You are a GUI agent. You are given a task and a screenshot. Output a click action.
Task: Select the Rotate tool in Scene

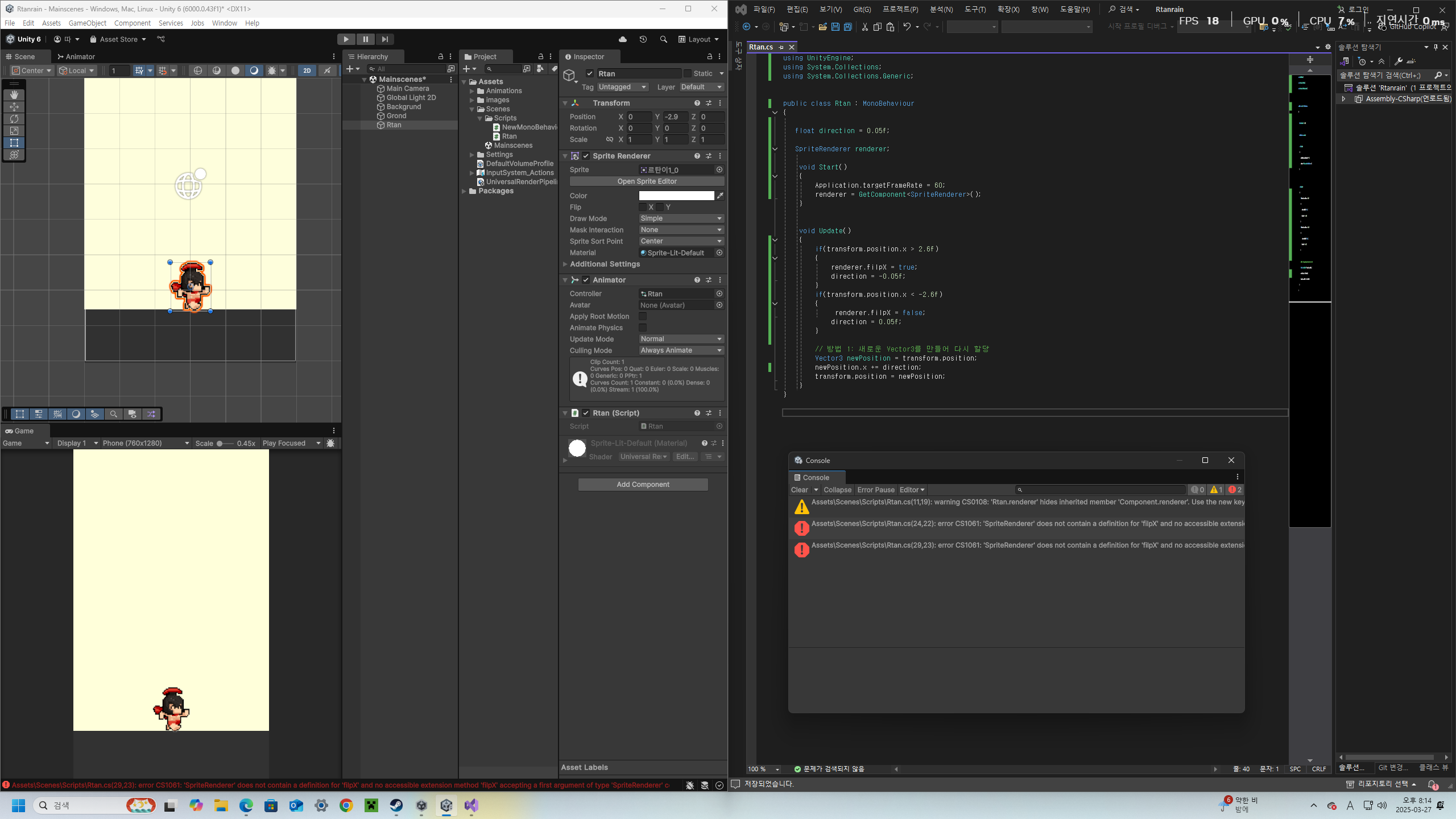pos(14,119)
